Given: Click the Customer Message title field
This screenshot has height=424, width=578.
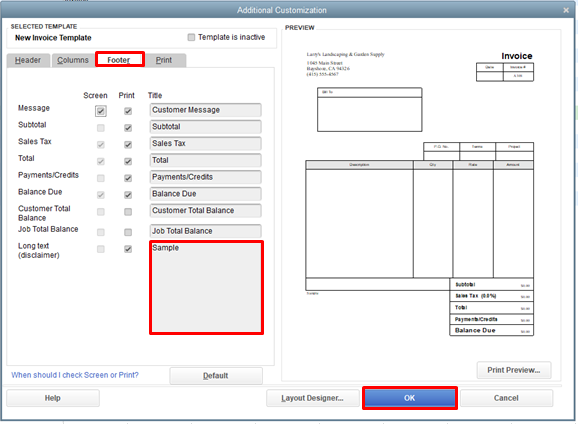Looking at the screenshot, I should pos(205,110).
